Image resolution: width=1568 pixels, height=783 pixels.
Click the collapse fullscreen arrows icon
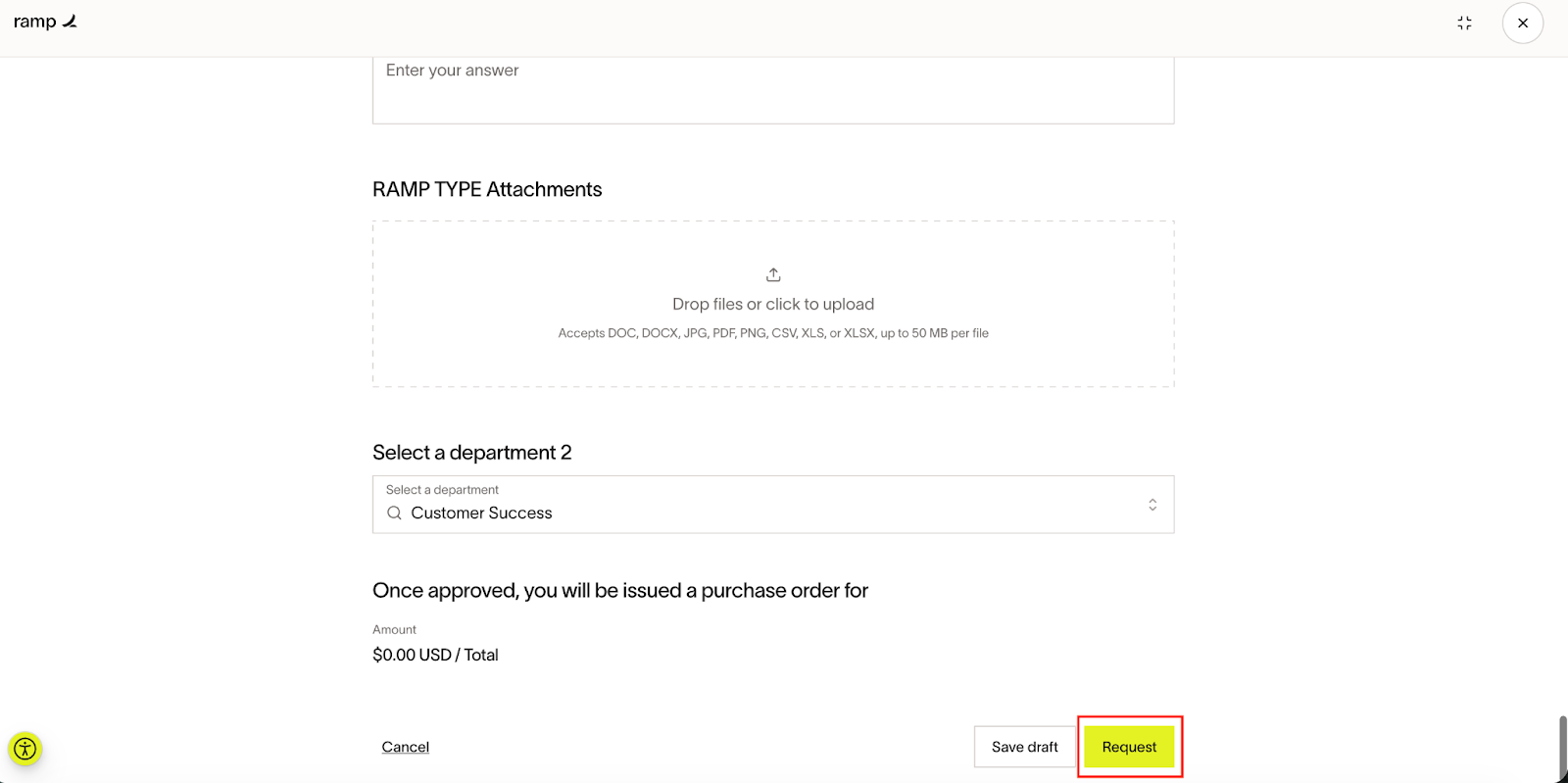point(1464,24)
